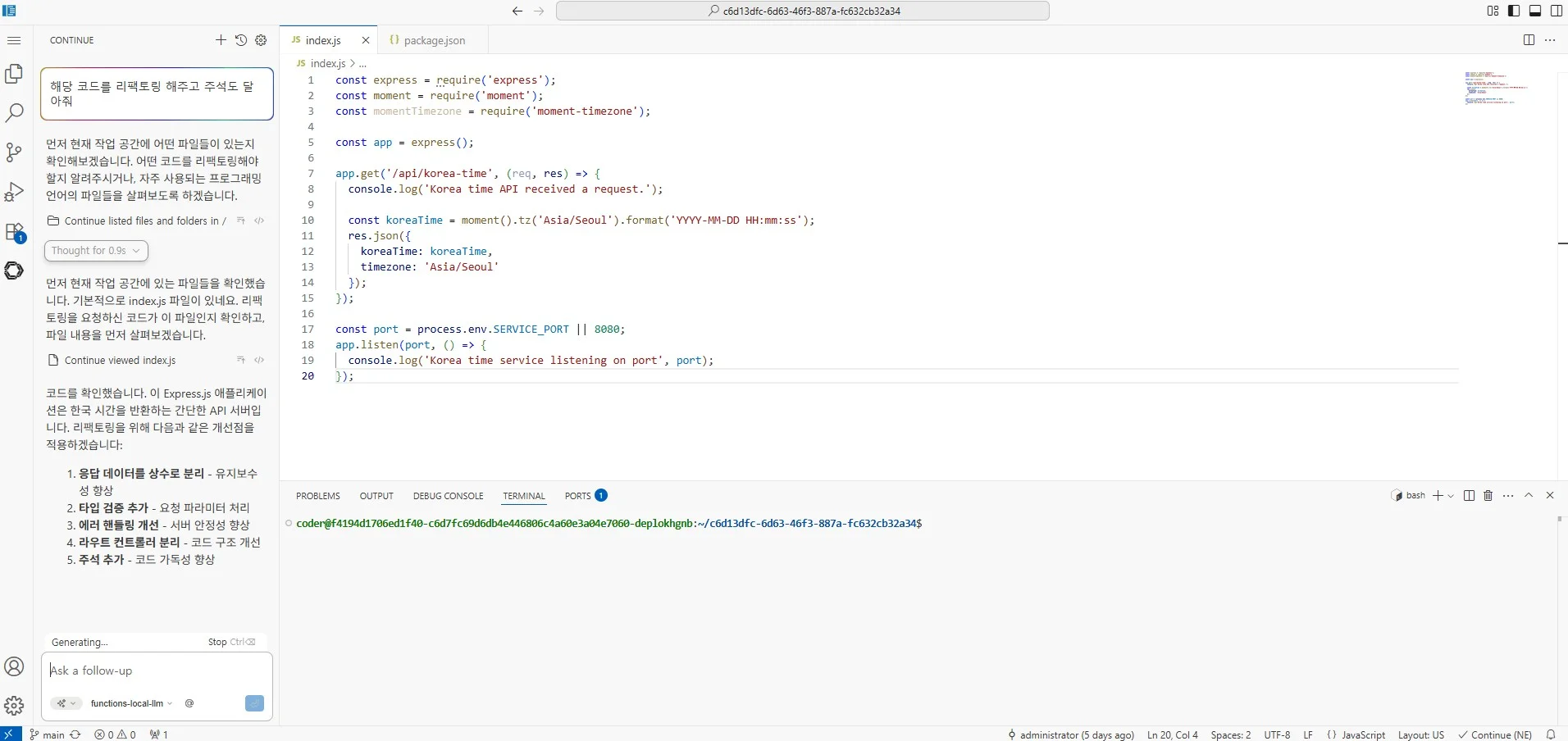
Task: Toggle the secondary side bar visibility
Action: pyautogui.click(x=1557, y=11)
